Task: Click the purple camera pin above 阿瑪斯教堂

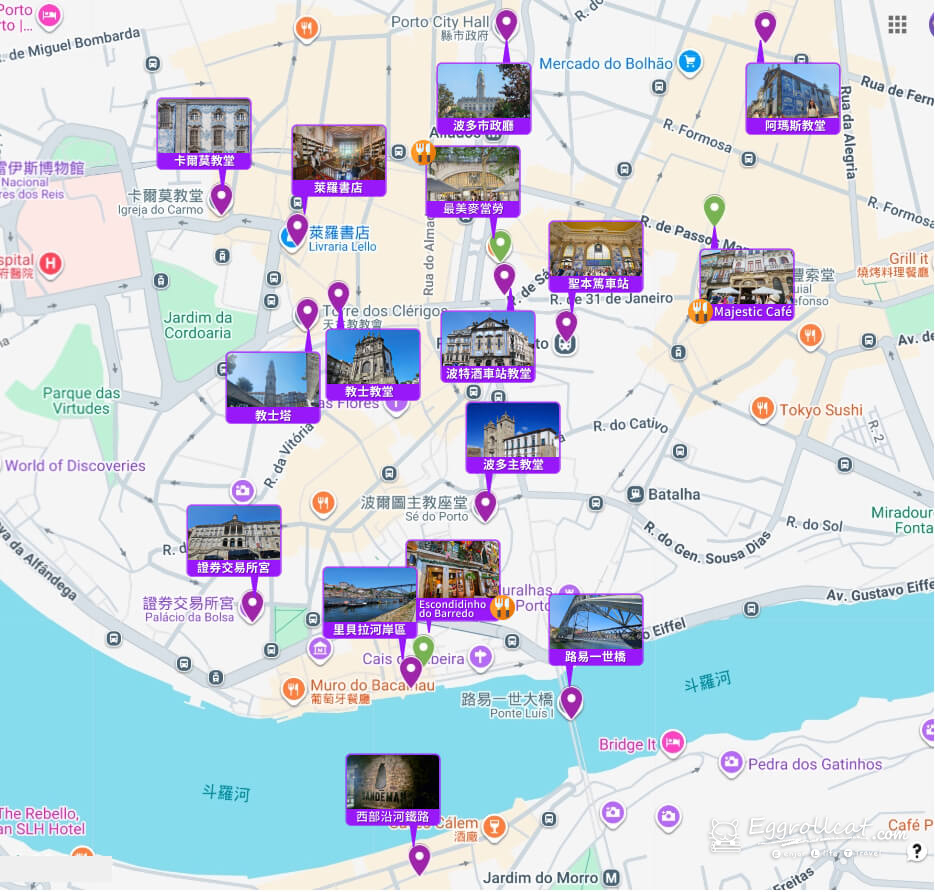Action: [x=764, y=24]
